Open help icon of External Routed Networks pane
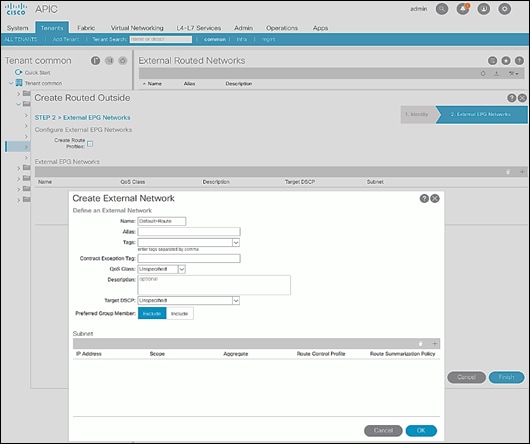Image resolution: width=530 pixels, height=444 pixels. (519, 60)
